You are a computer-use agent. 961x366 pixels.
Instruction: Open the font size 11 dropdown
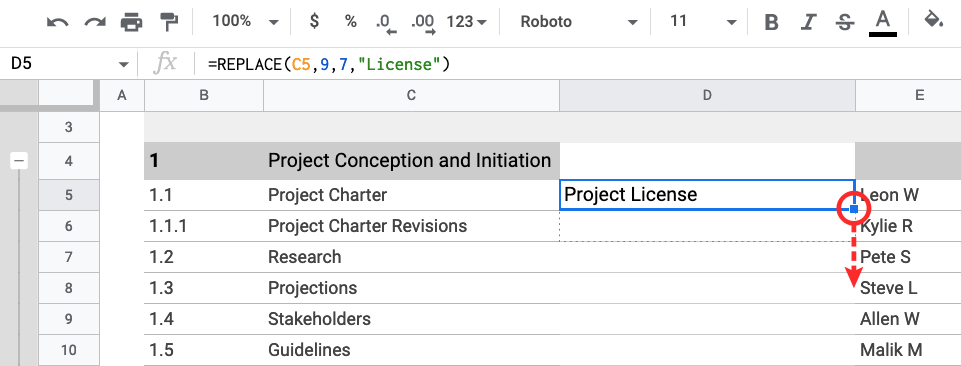[702, 22]
